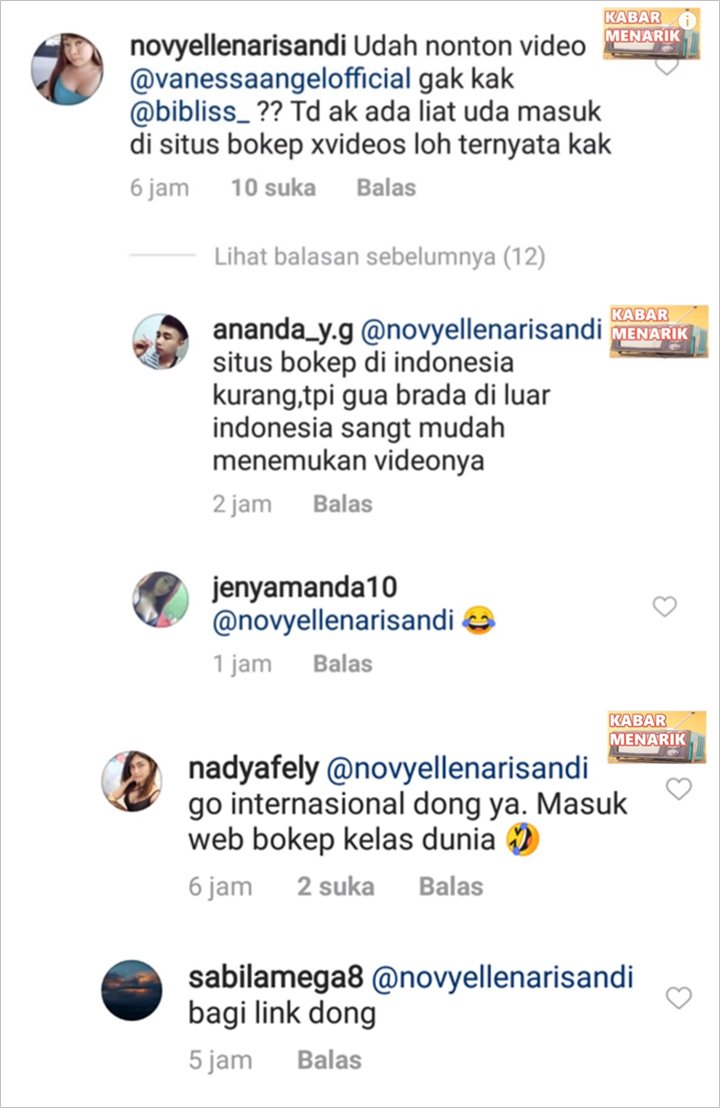Click Balas under ananda_y.g's comment

[x=343, y=504]
